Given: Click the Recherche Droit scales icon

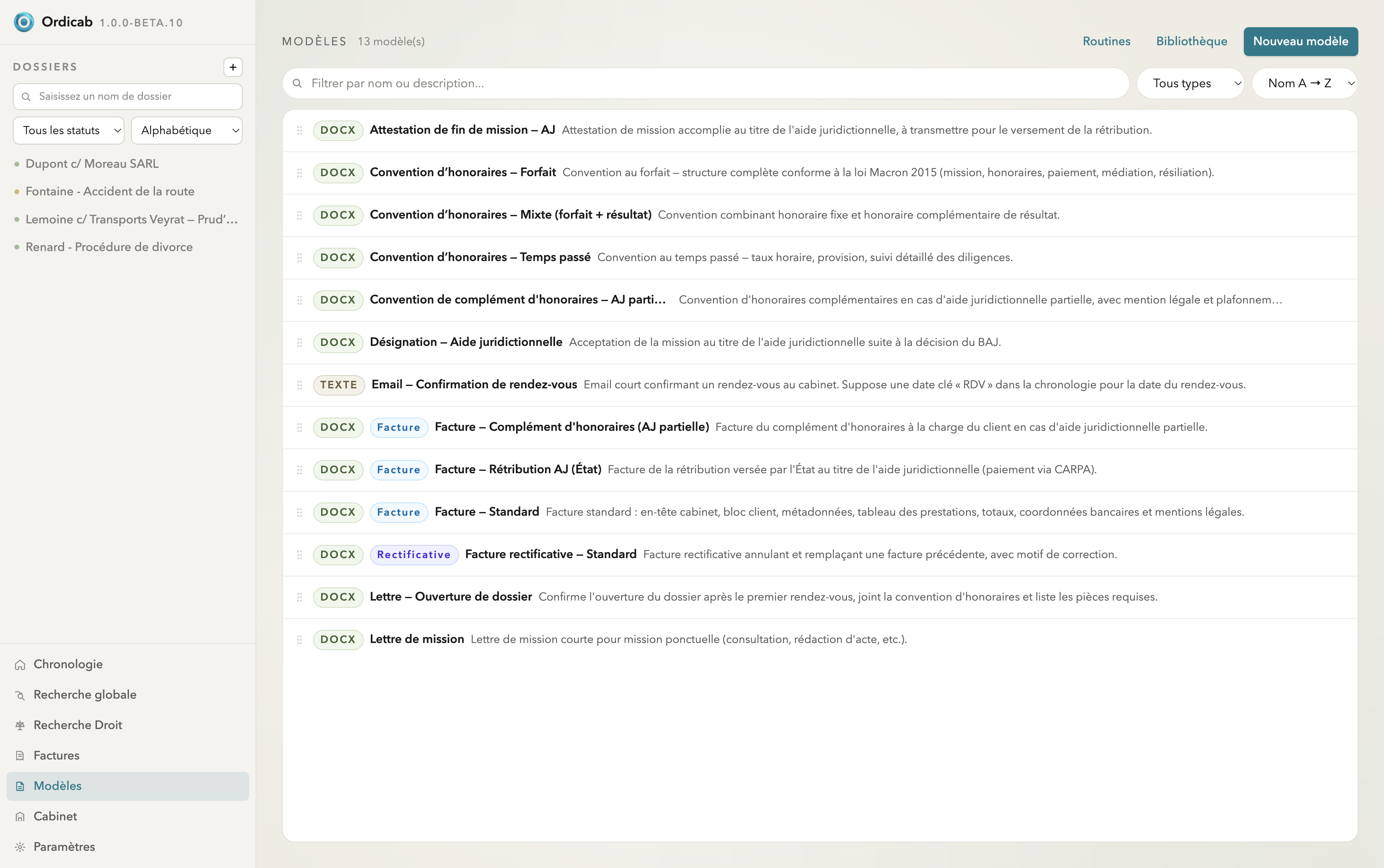Looking at the screenshot, I should (x=20, y=725).
